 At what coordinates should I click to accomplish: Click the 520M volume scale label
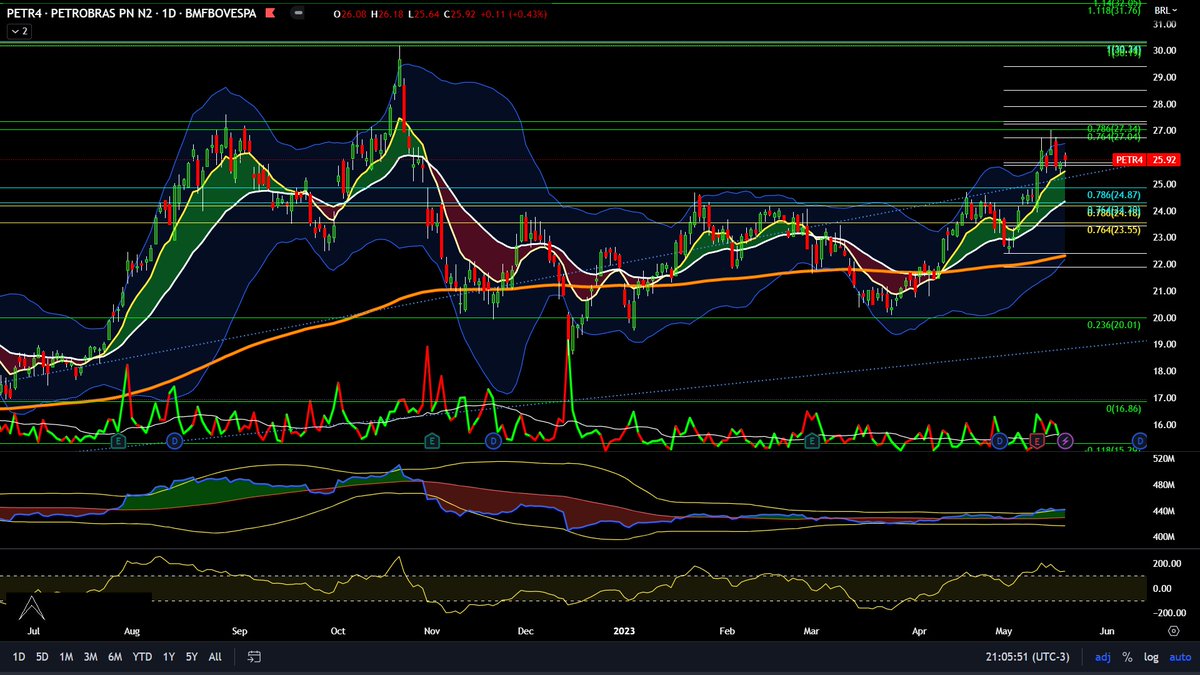[x=1163, y=458]
